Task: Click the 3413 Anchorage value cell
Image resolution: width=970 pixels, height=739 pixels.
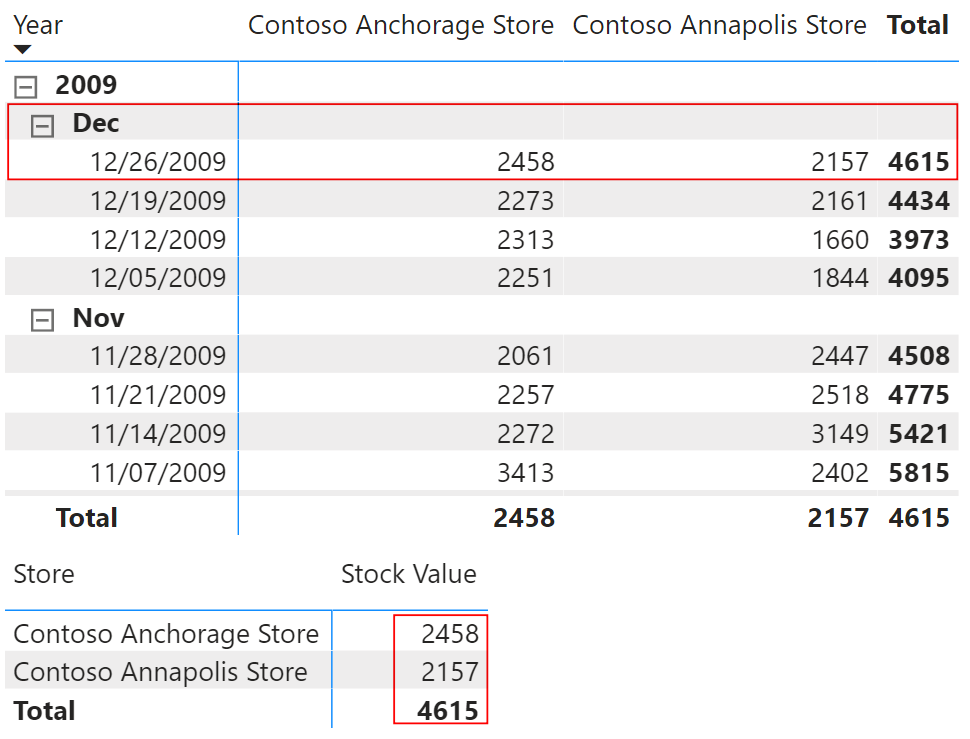Action: [525, 473]
